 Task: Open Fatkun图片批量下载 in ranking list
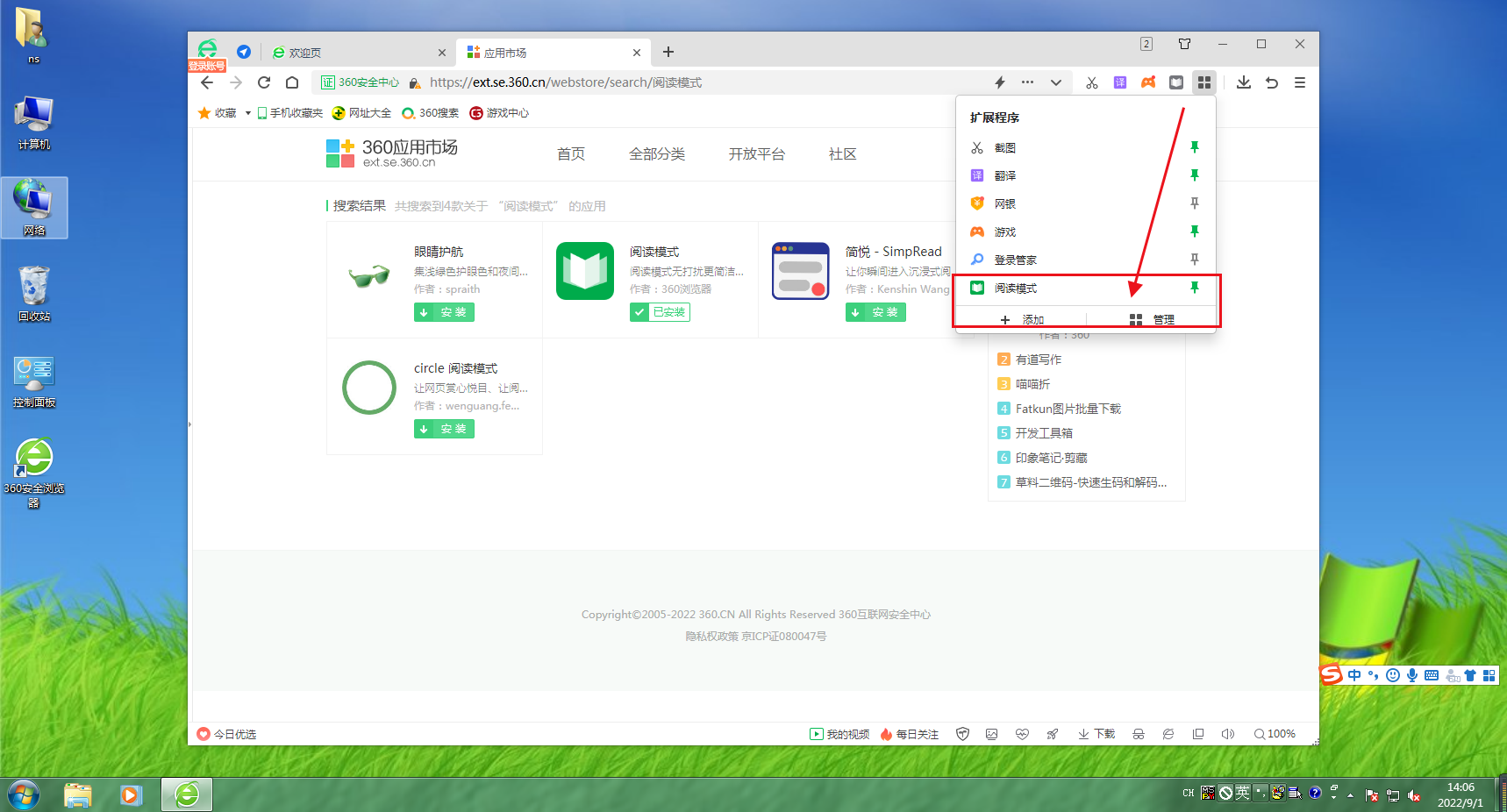(1068, 409)
